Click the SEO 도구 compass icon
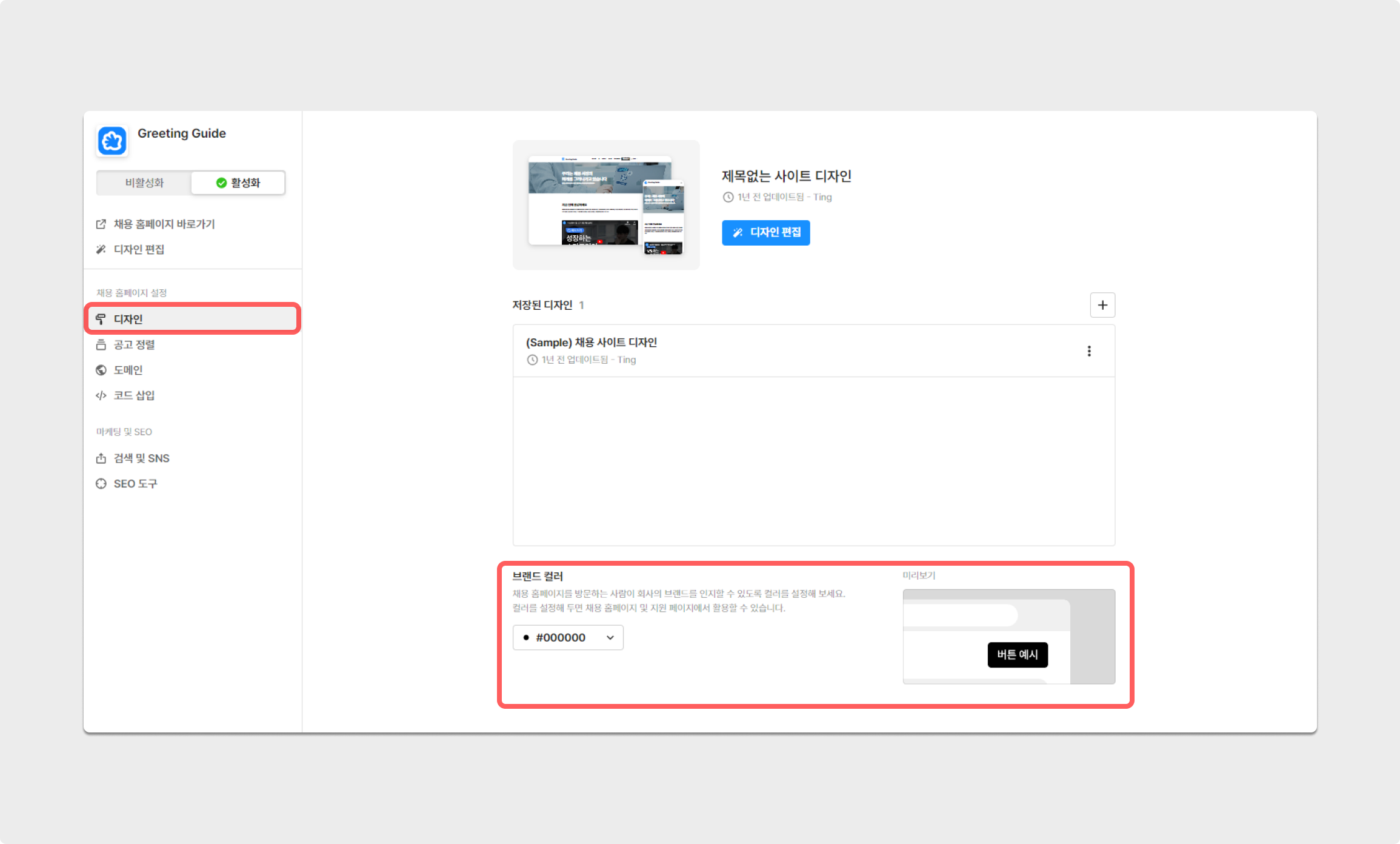Viewport: 1400px width, 844px height. click(101, 484)
